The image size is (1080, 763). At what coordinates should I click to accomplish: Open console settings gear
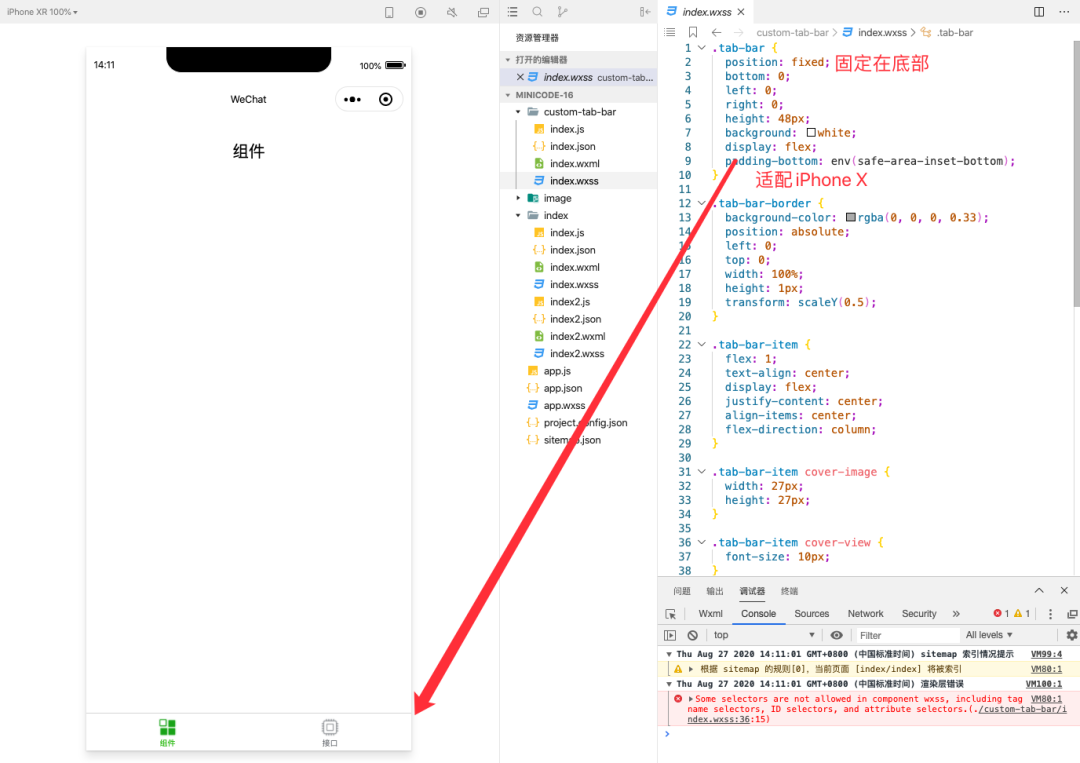point(1072,635)
